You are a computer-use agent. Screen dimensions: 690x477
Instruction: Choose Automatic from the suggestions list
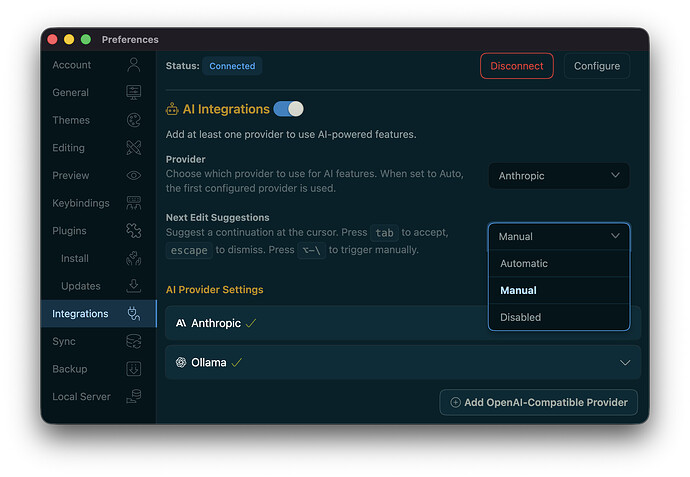[x=559, y=264]
